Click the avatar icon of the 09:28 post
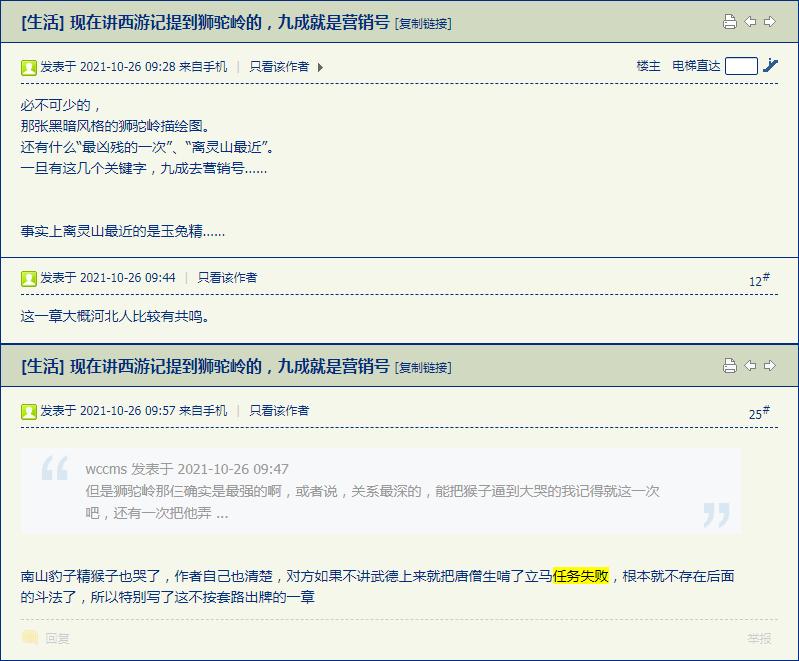The image size is (799, 661). pyautogui.click(x=29, y=67)
